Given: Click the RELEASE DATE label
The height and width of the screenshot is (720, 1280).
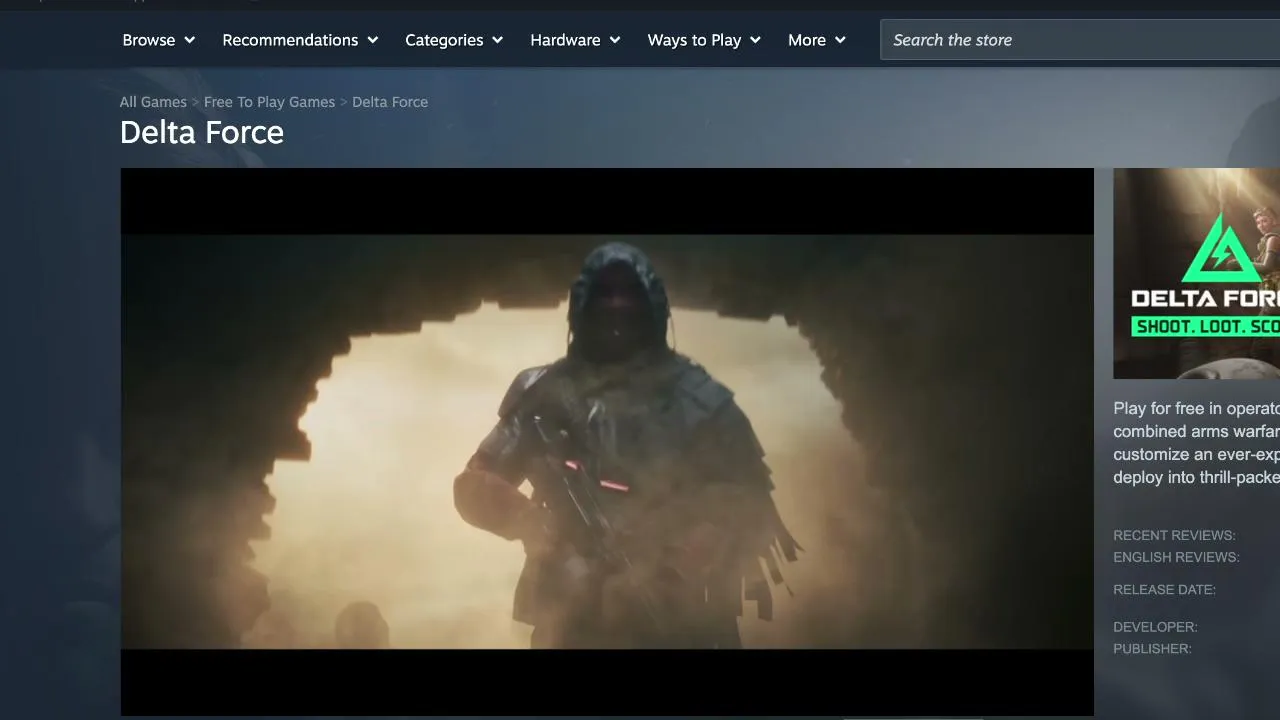Looking at the screenshot, I should coord(1164,589).
